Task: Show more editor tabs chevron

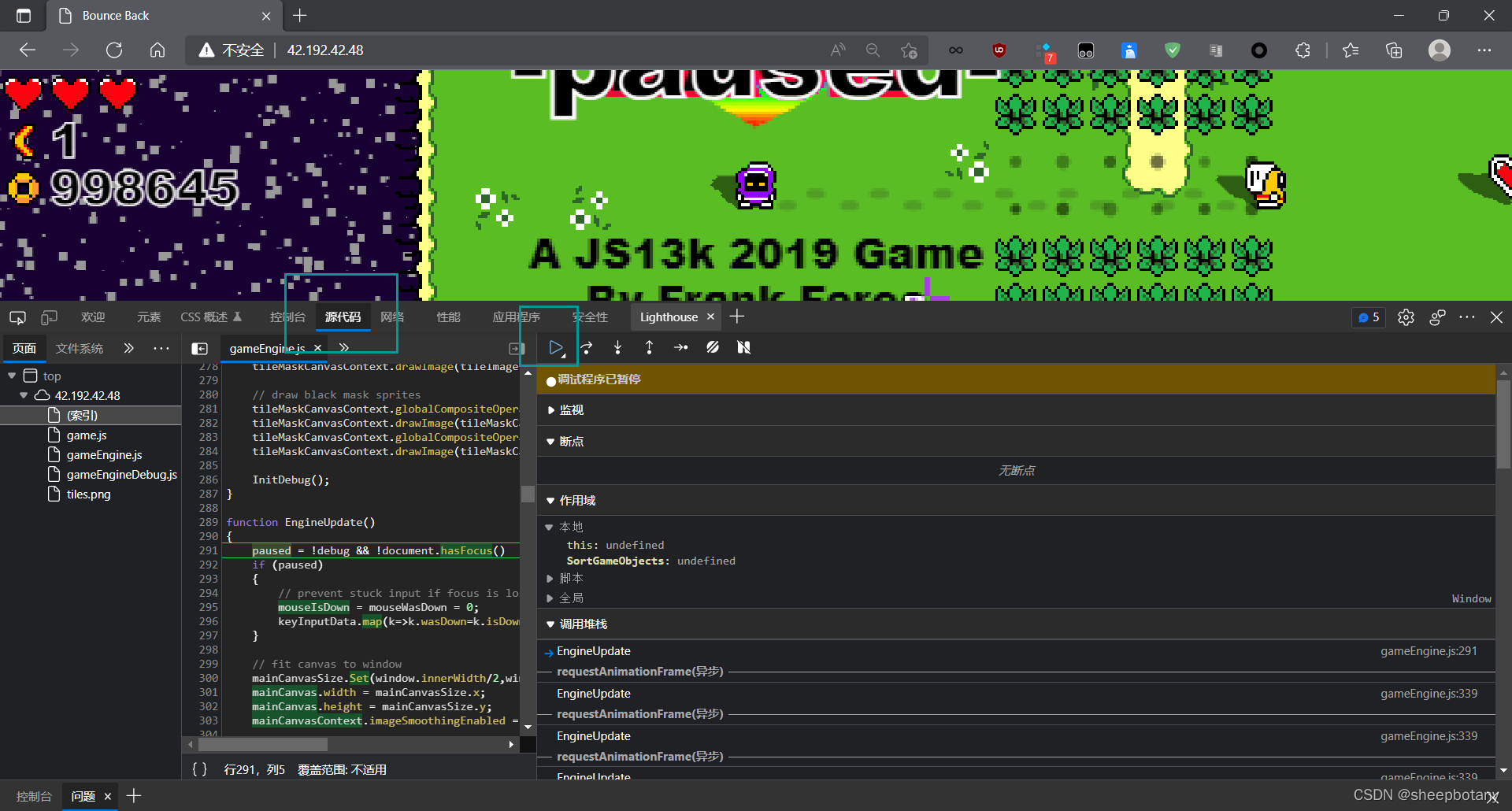Action: [x=344, y=347]
